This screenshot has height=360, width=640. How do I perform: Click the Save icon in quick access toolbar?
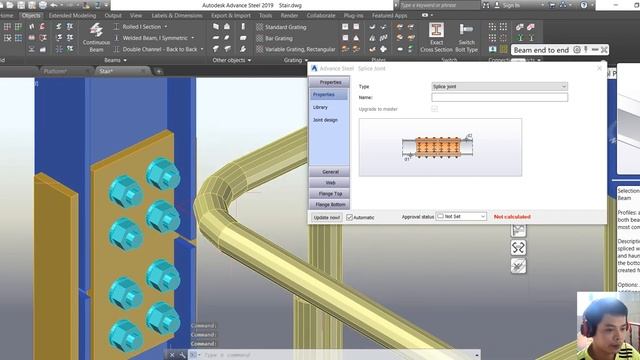pyautogui.click(x=21, y=5)
